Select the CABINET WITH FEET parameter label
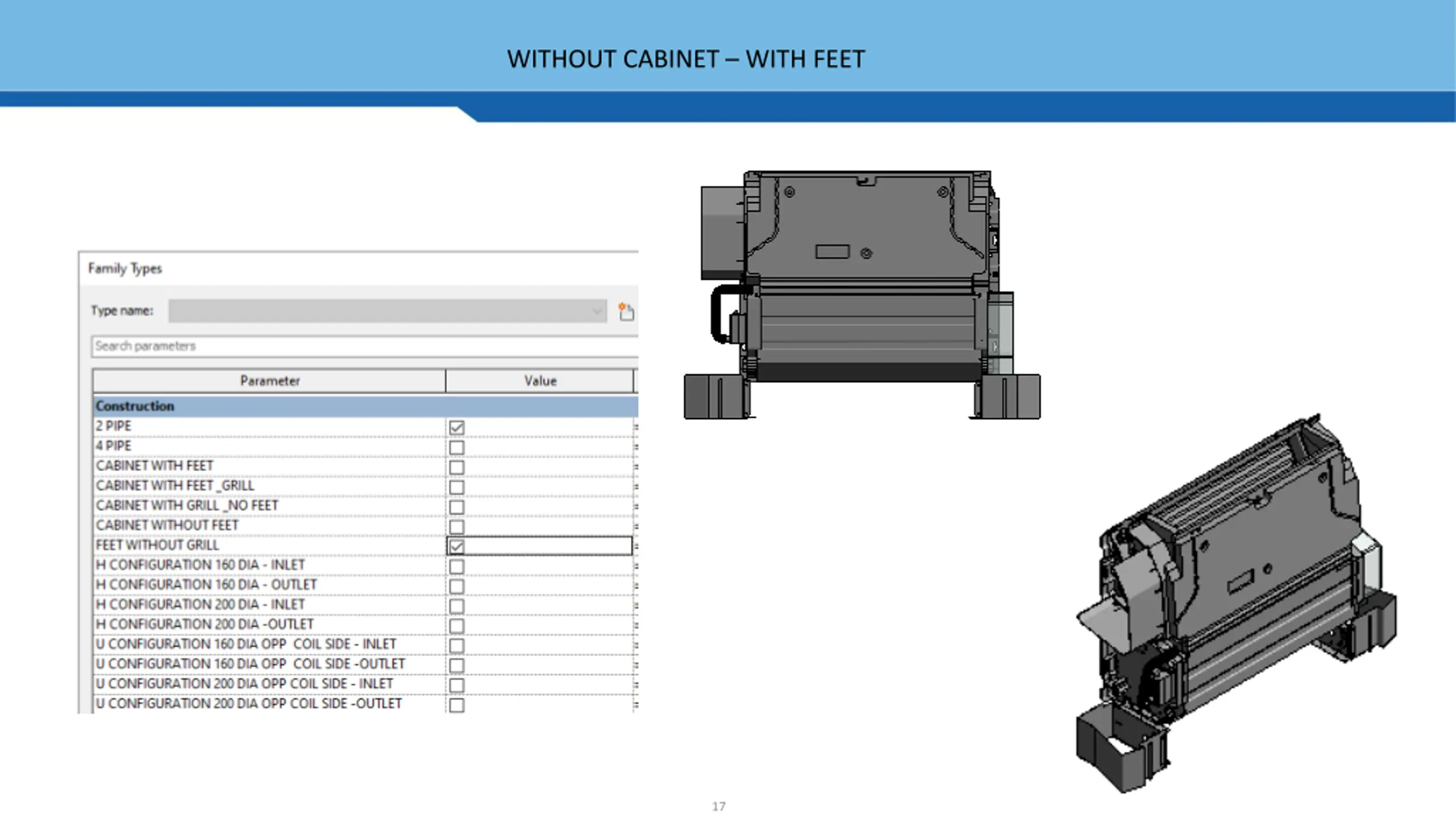 (155, 466)
